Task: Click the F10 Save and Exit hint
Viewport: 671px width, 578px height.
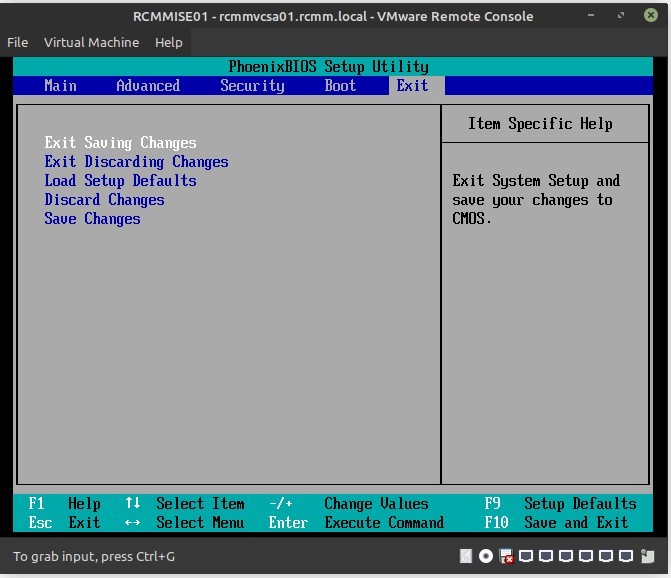Action: click(x=556, y=522)
